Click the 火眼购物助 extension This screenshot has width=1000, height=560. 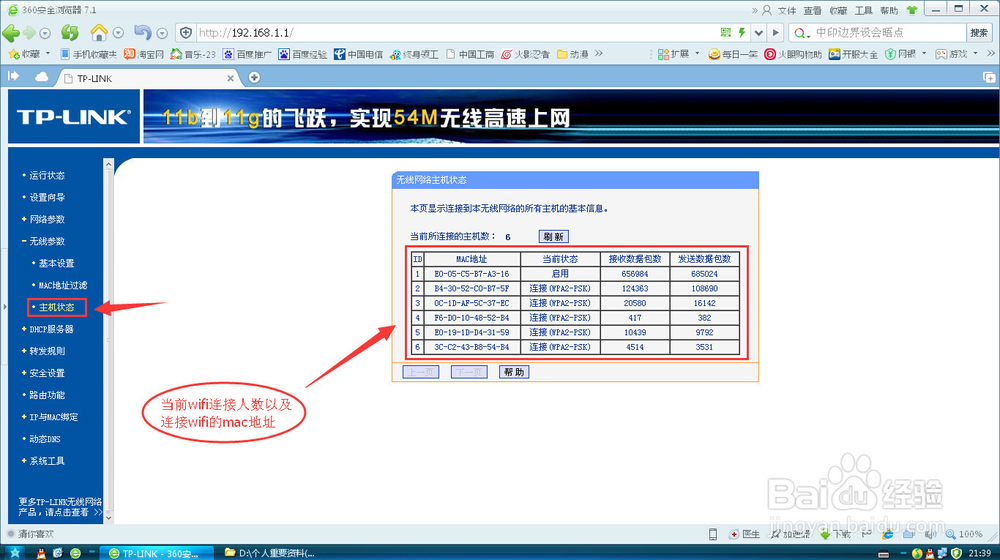793,54
